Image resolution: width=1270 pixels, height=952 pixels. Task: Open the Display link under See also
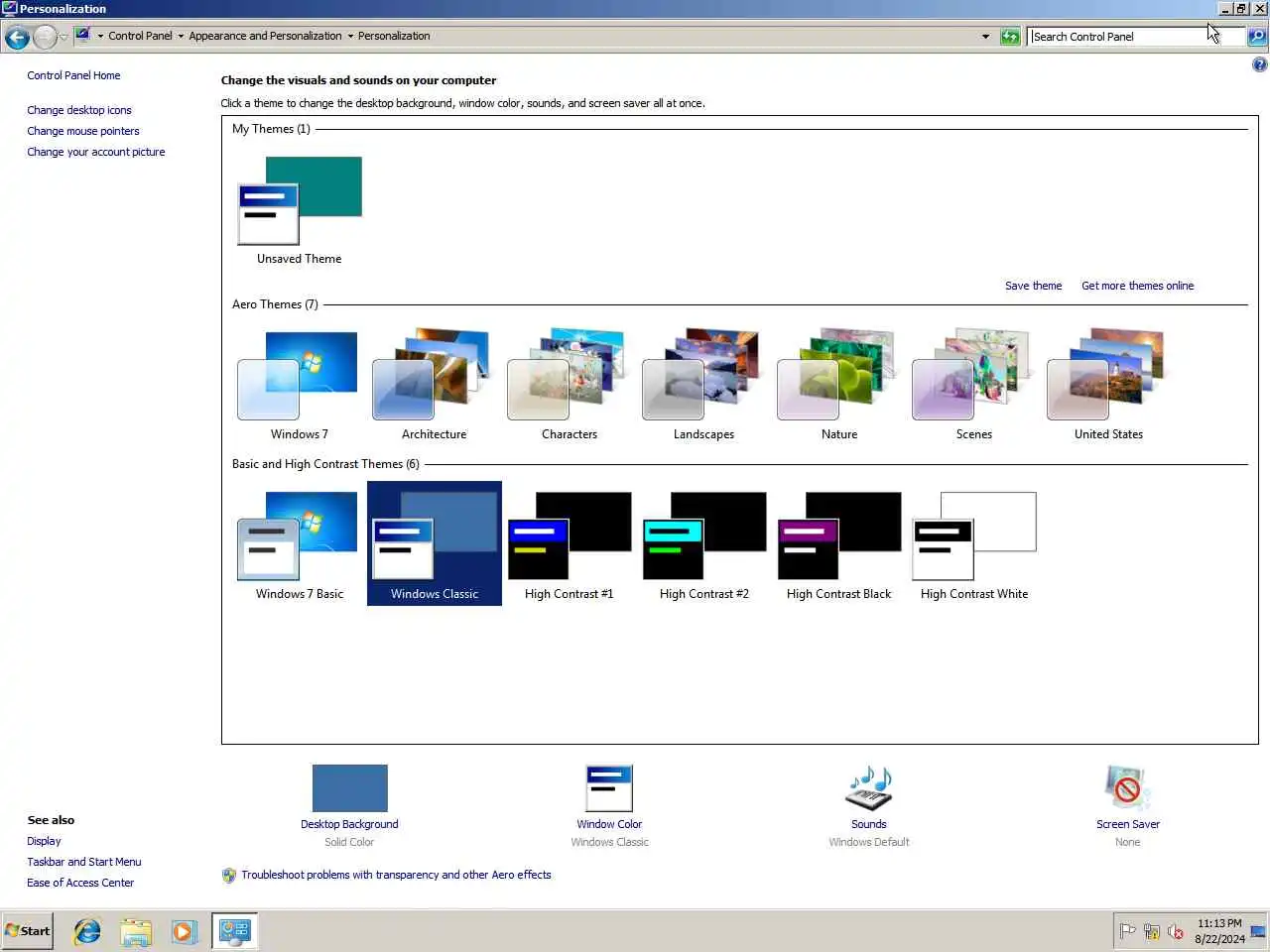[x=44, y=841]
